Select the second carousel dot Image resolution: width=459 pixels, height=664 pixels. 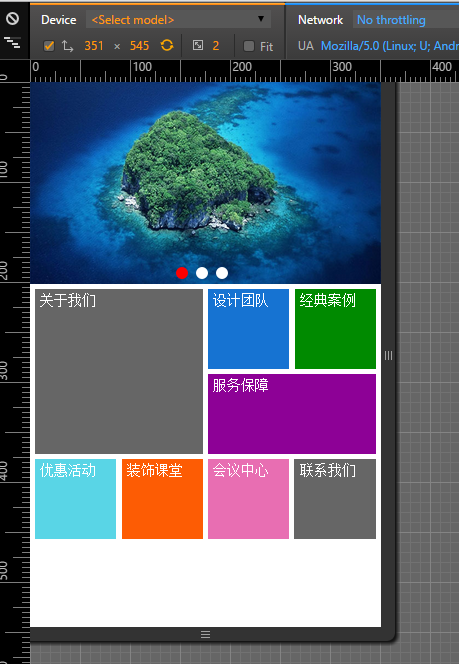pyautogui.click(x=202, y=273)
